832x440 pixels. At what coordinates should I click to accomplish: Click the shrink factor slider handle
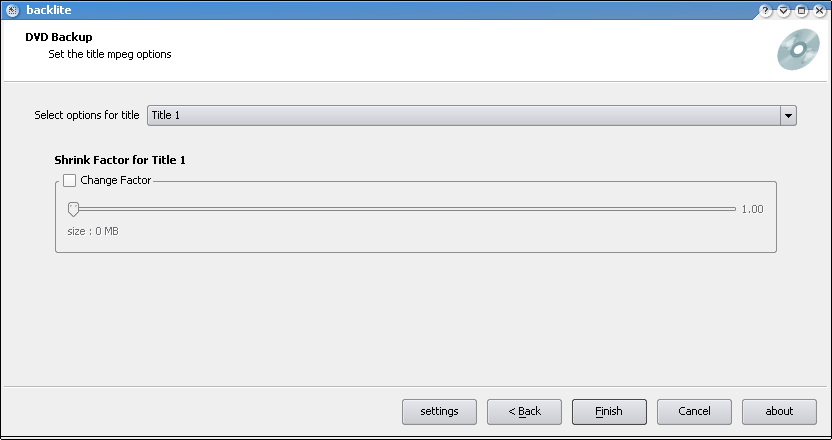[73, 209]
